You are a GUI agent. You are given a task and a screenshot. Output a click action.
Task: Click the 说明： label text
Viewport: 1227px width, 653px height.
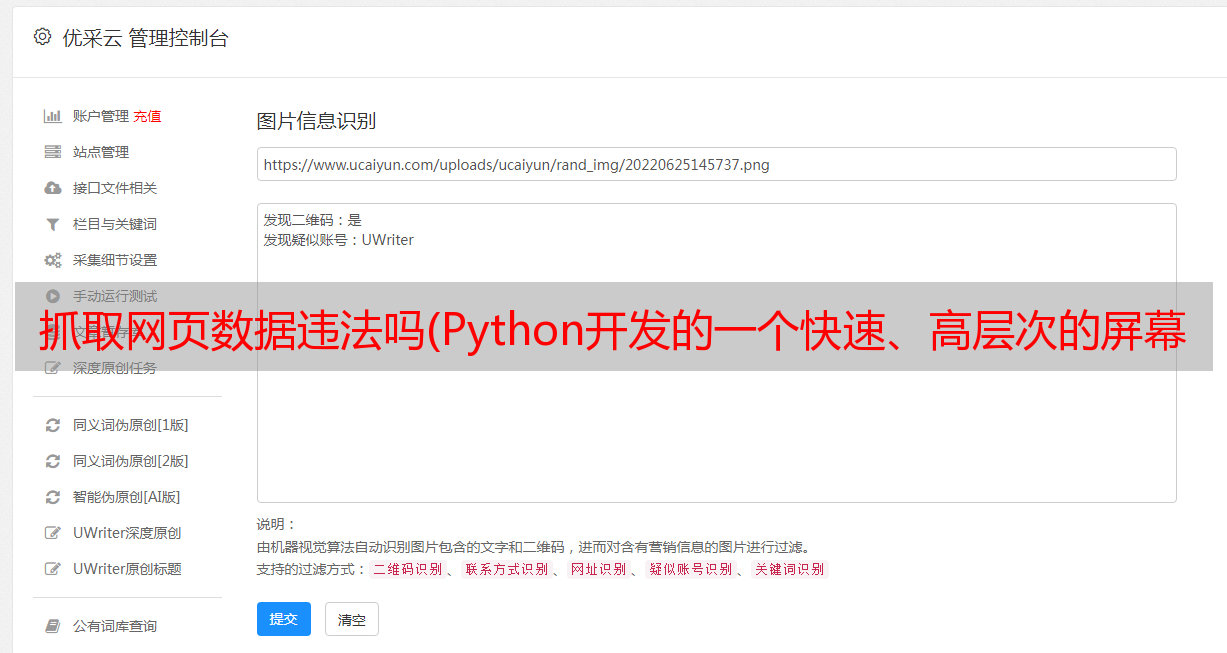point(277,524)
